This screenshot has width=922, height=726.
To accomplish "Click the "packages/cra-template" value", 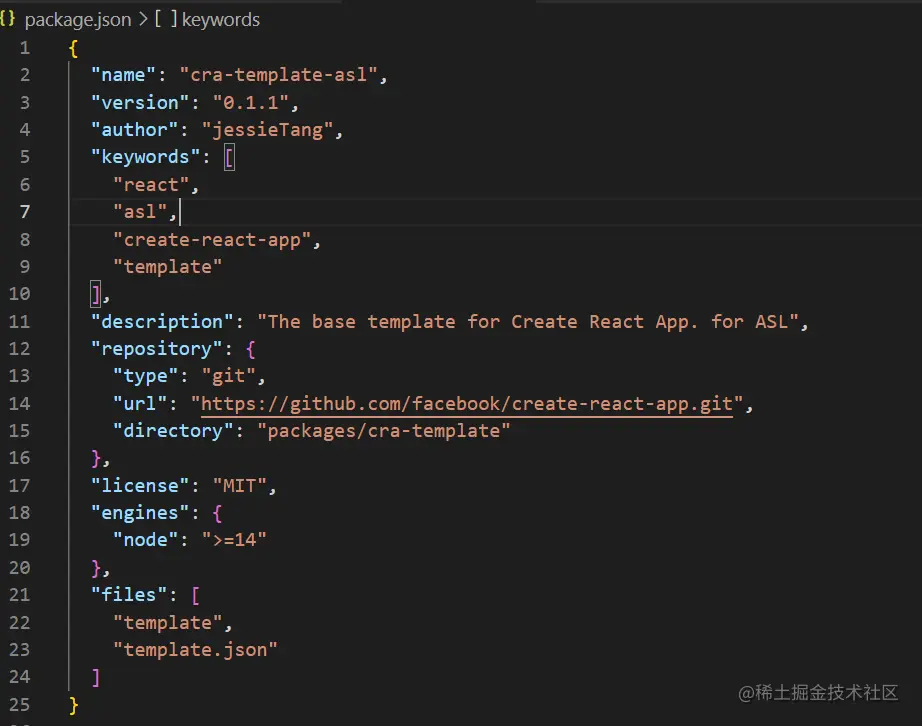I will tap(383, 431).
